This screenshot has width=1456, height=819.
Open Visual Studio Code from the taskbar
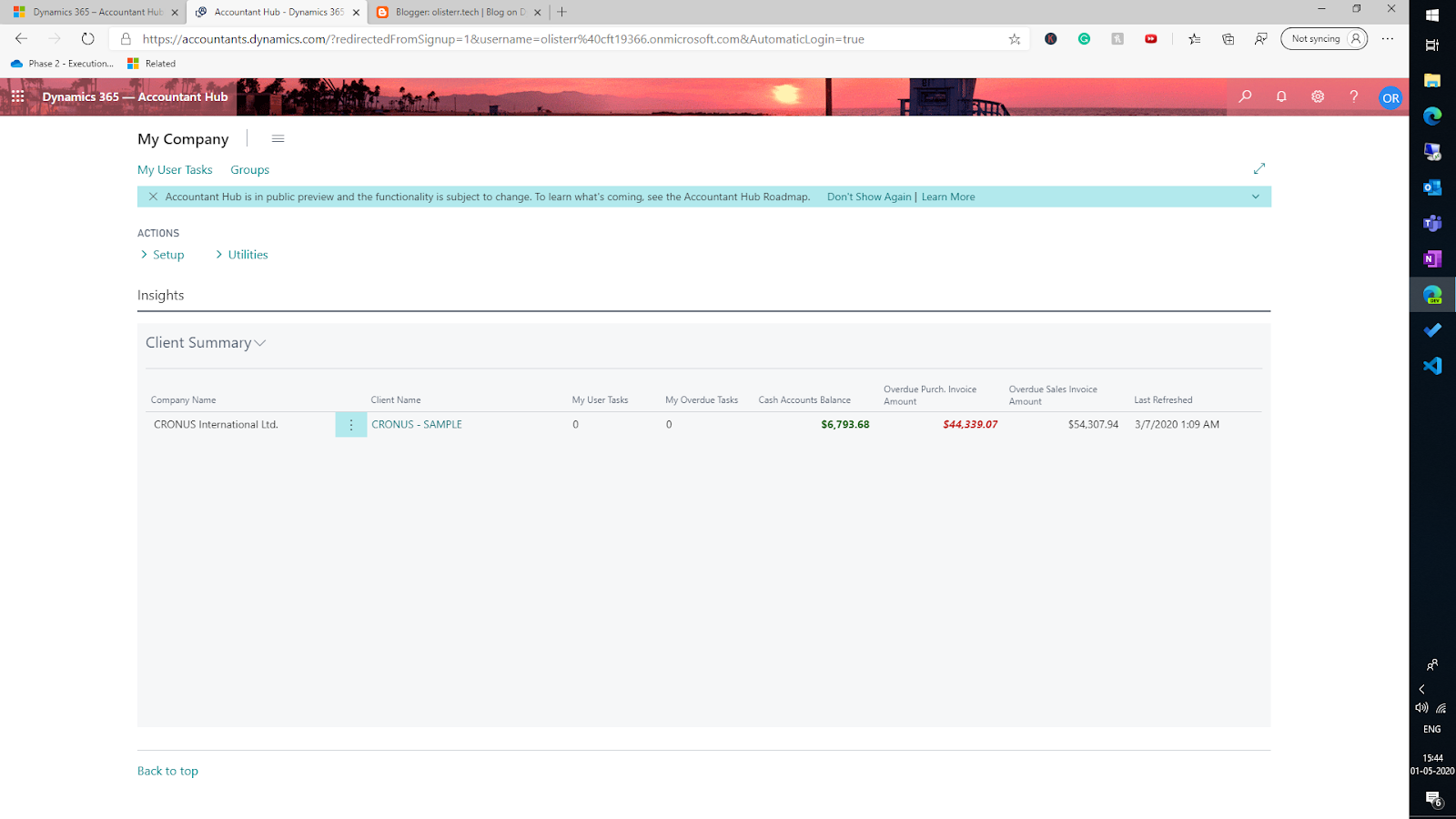1432,366
